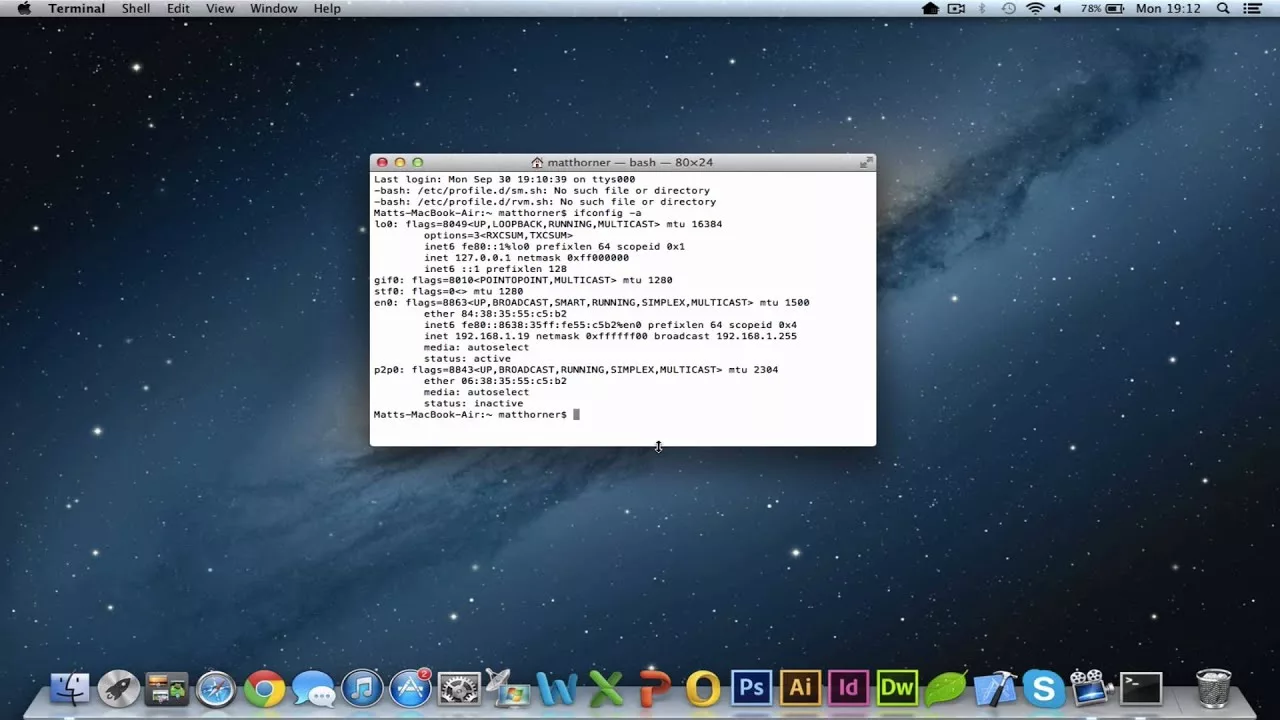
Task: Show battery status menu at 78%
Action: click(x=1100, y=8)
